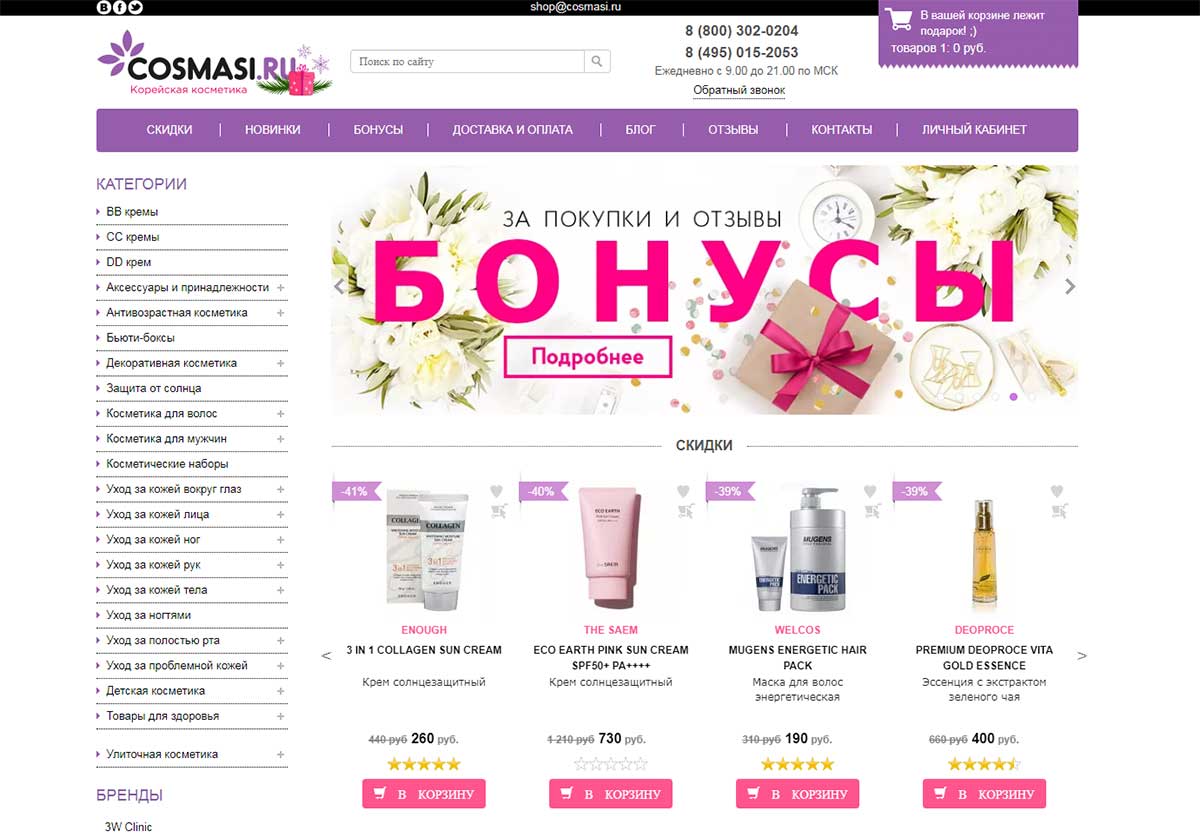The image size is (1200, 838).
Task: Select the highlighted purple banner pagination dot
Action: click(1013, 397)
